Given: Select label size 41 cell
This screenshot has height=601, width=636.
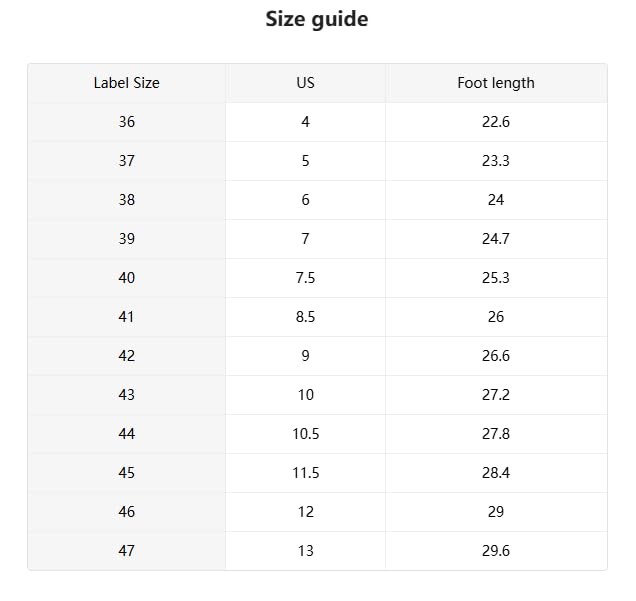Looking at the screenshot, I should click(x=127, y=317).
